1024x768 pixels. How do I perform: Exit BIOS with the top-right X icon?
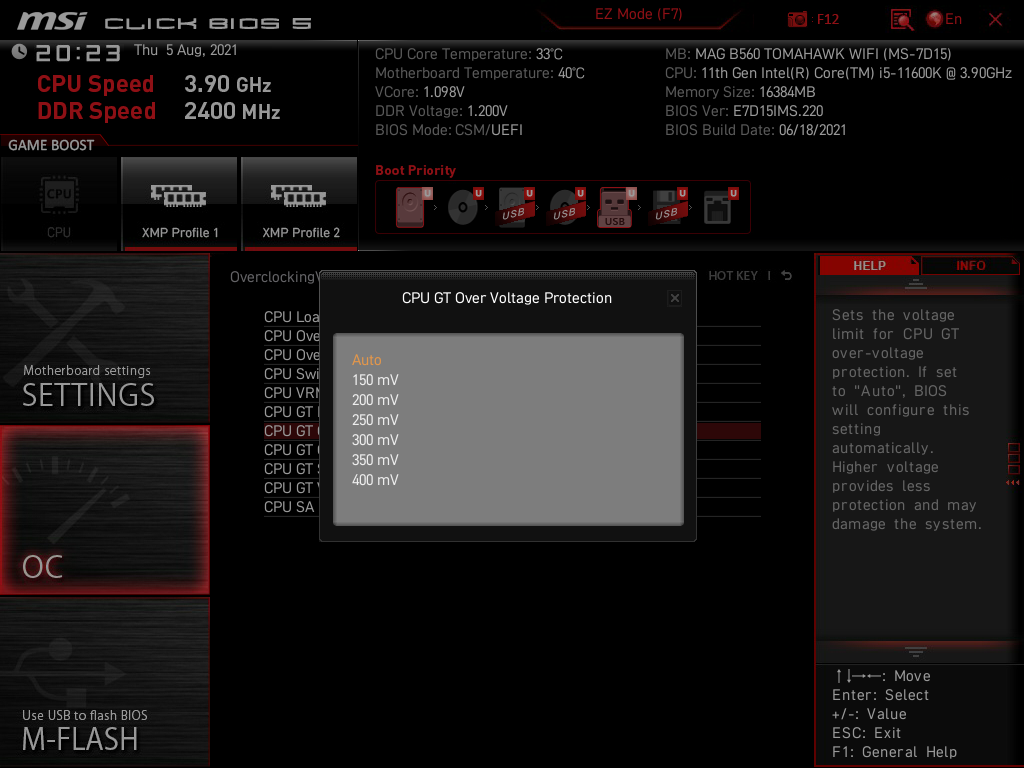click(x=995, y=20)
